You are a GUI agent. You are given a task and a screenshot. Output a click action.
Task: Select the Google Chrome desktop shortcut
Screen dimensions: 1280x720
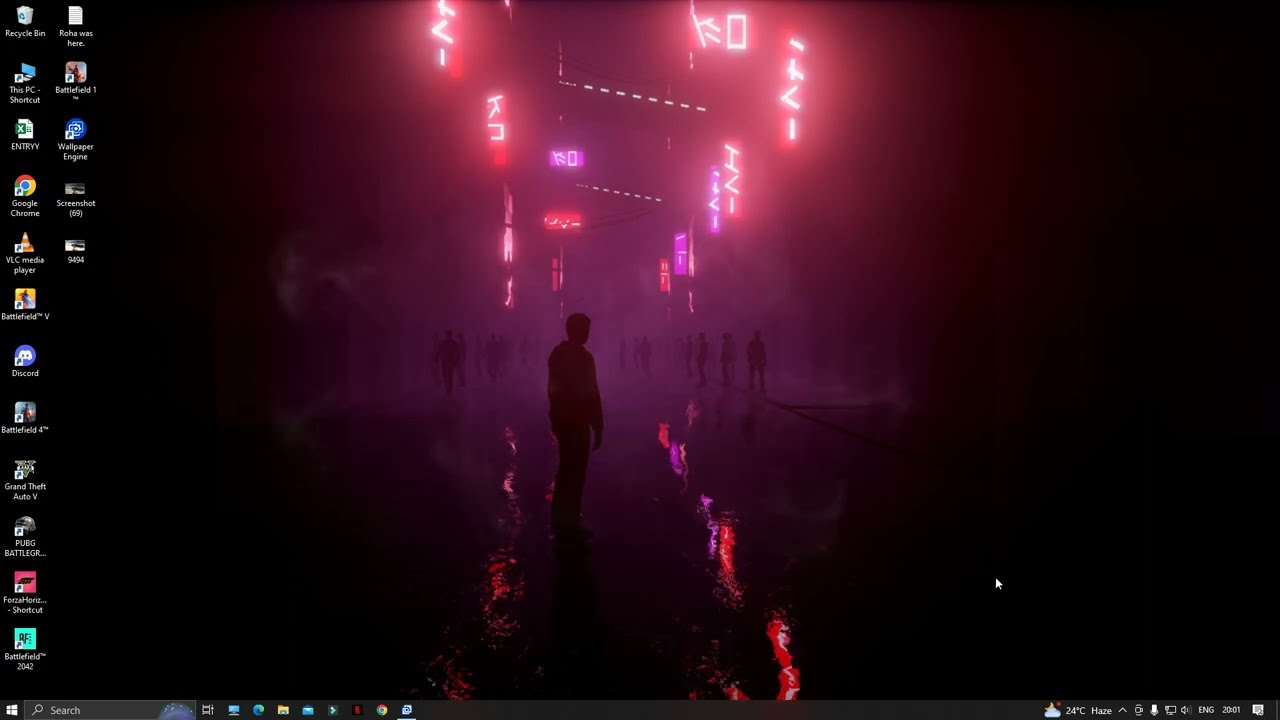pos(25,197)
